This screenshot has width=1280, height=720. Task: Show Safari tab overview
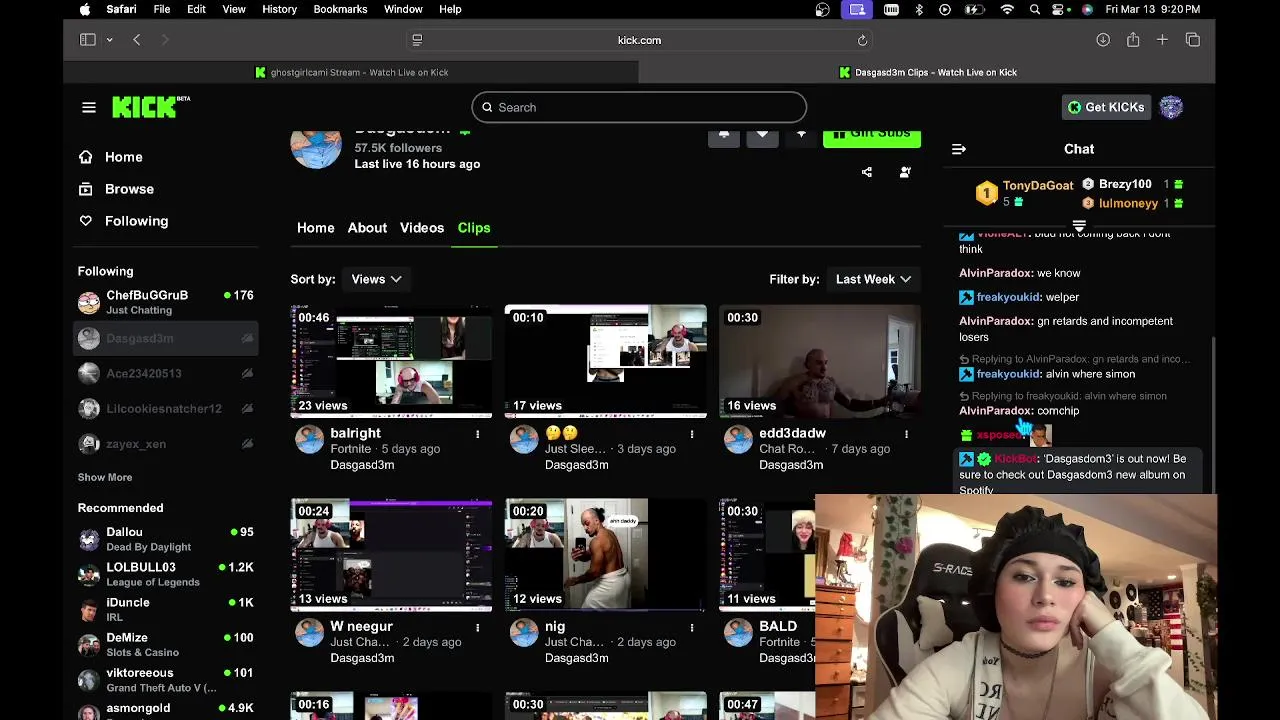(1193, 40)
